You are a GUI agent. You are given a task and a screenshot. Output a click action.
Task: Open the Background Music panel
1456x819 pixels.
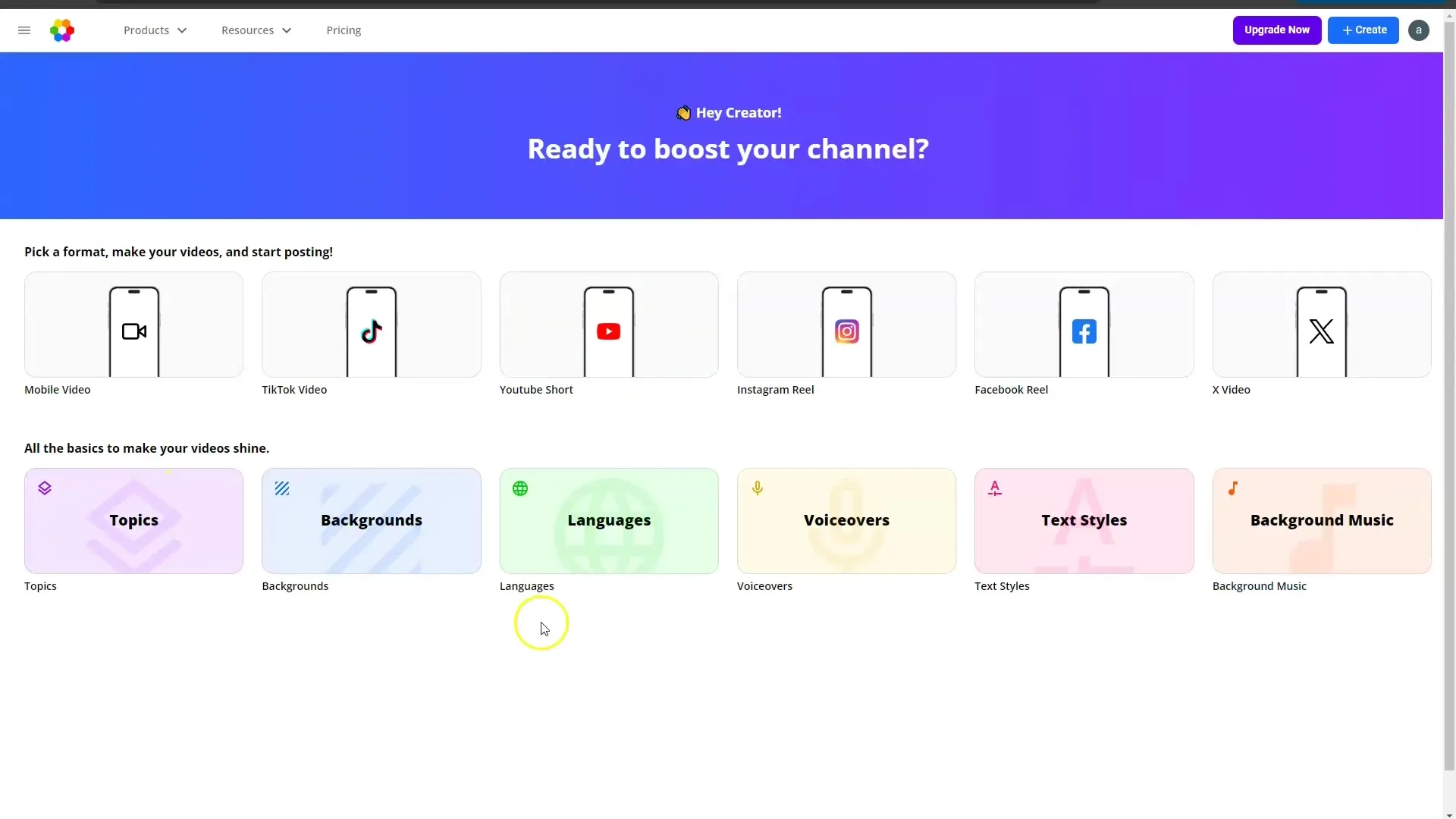tap(1321, 520)
